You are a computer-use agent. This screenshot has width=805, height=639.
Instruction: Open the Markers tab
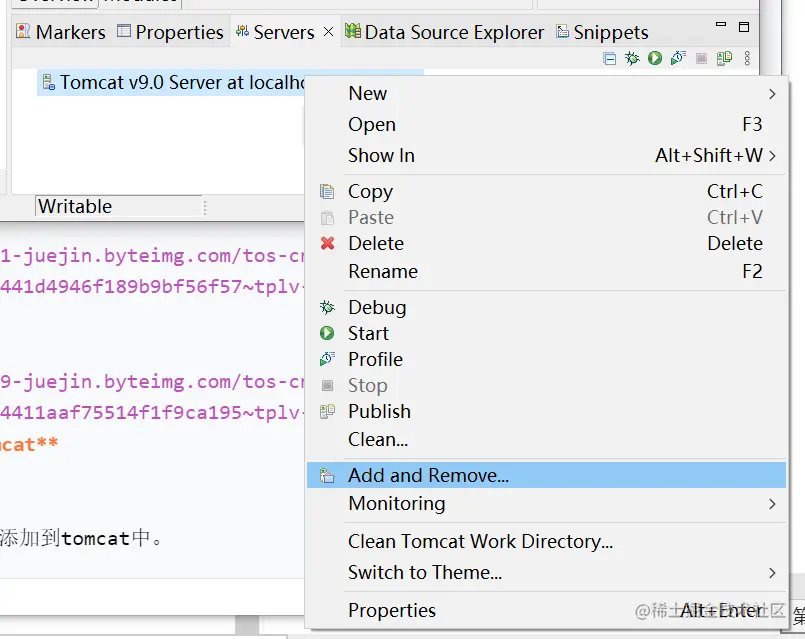point(61,32)
